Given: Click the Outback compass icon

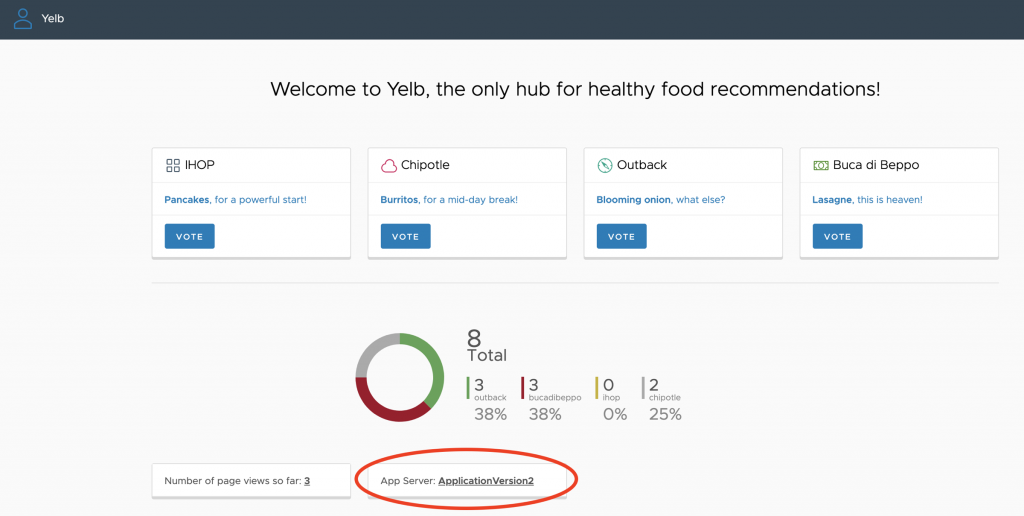Looking at the screenshot, I should pos(605,165).
